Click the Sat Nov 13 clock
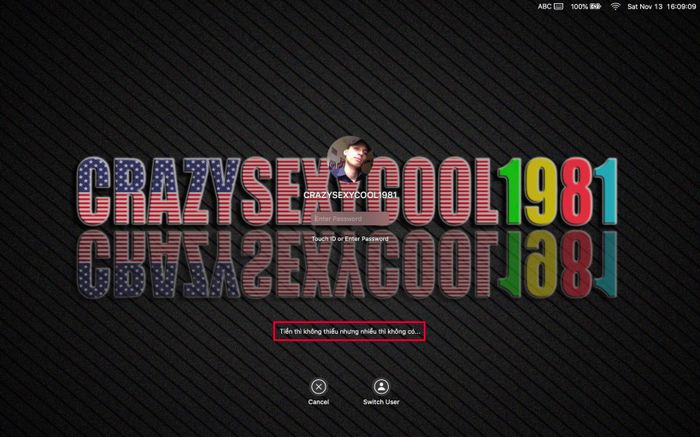 [662, 7]
